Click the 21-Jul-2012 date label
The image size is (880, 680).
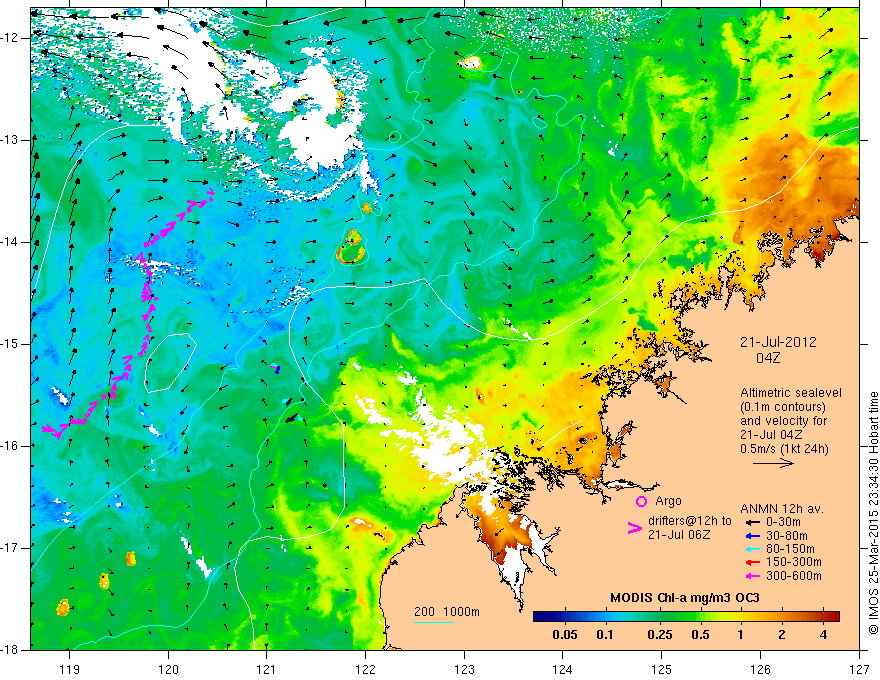click(x=778, y=342)
